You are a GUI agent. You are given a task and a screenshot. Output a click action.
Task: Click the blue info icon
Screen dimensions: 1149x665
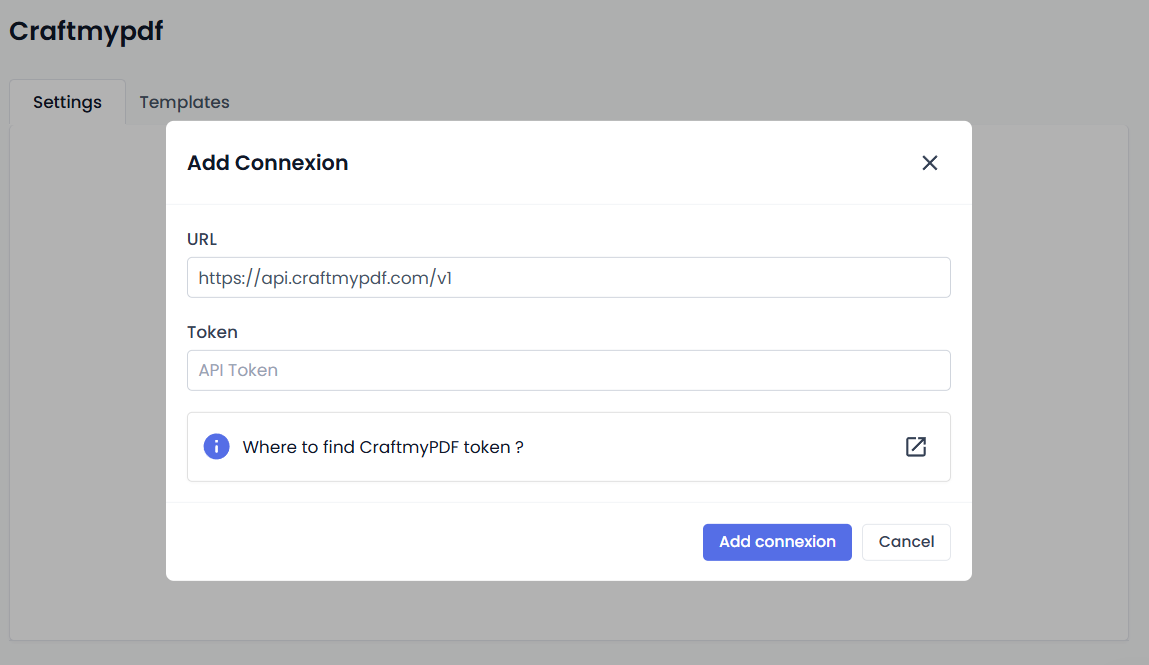(x=216, y=447)
